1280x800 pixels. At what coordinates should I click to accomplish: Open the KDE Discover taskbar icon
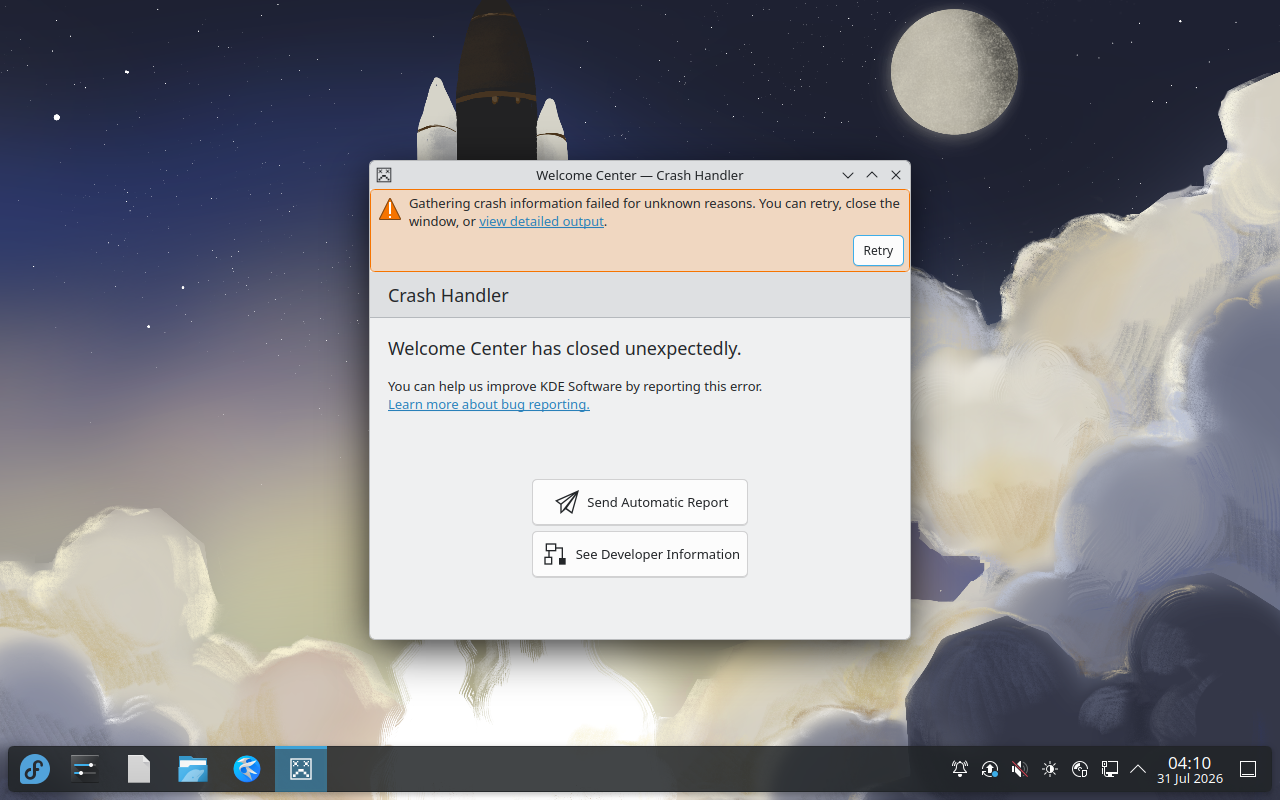pyautogui.click(x=247, y=769)
